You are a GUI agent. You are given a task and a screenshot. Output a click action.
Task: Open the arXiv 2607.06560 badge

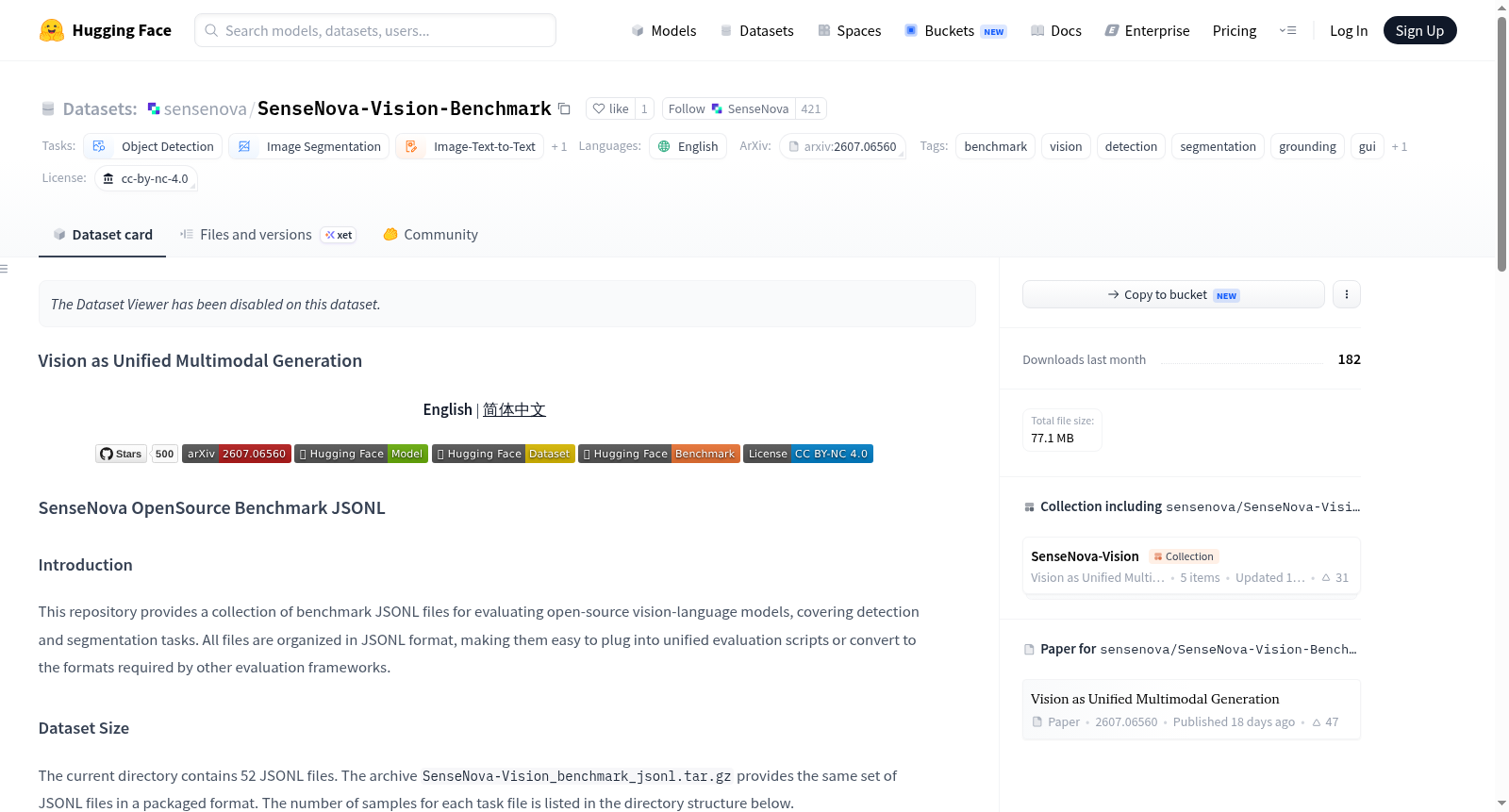[x=236, y=454]
